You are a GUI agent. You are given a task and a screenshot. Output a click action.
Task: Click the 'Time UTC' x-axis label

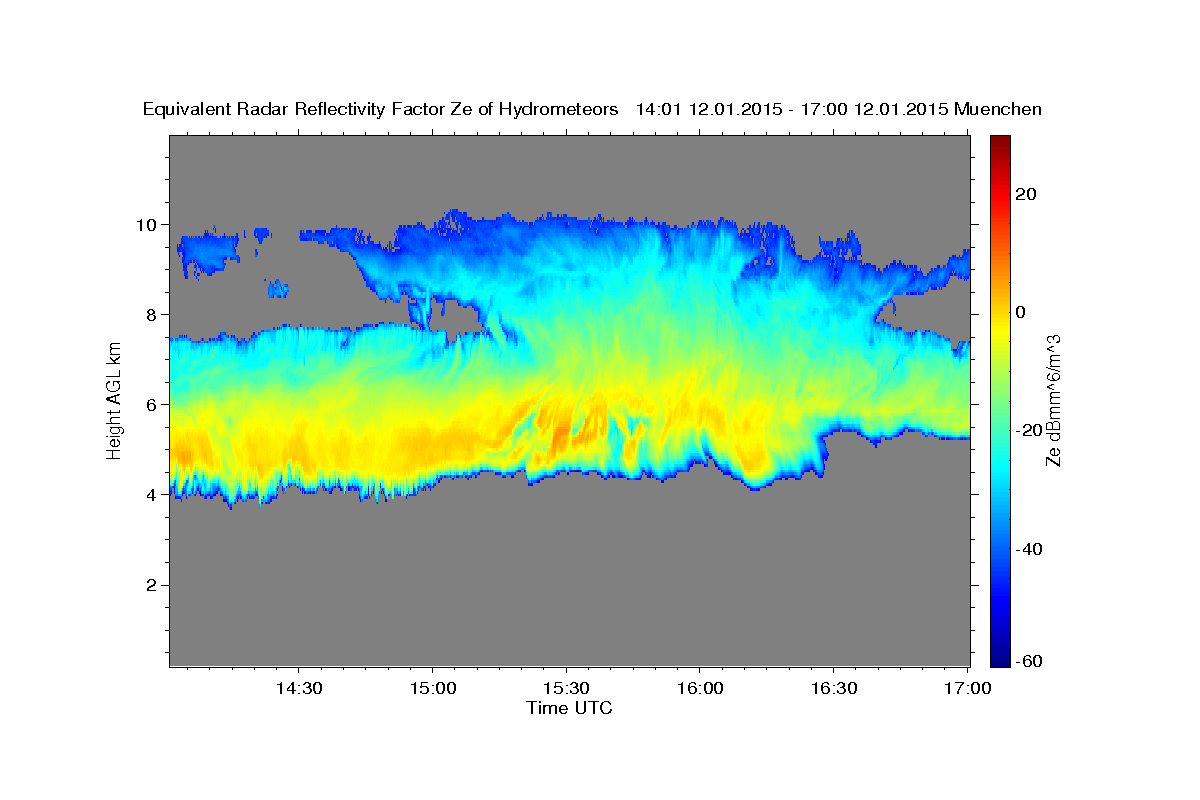click(569, 708)
